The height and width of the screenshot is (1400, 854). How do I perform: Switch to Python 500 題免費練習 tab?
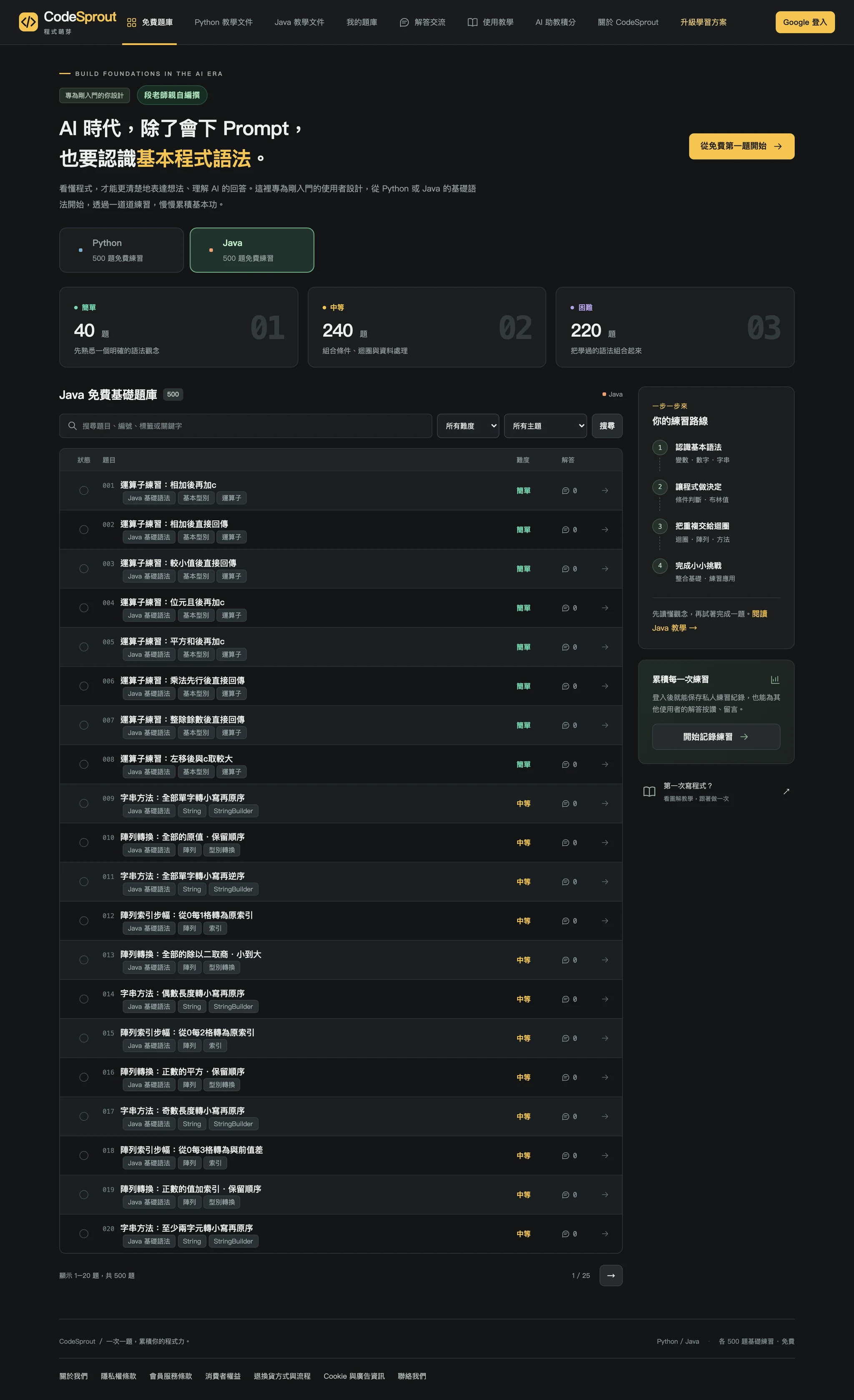click(x=121, y=250)
